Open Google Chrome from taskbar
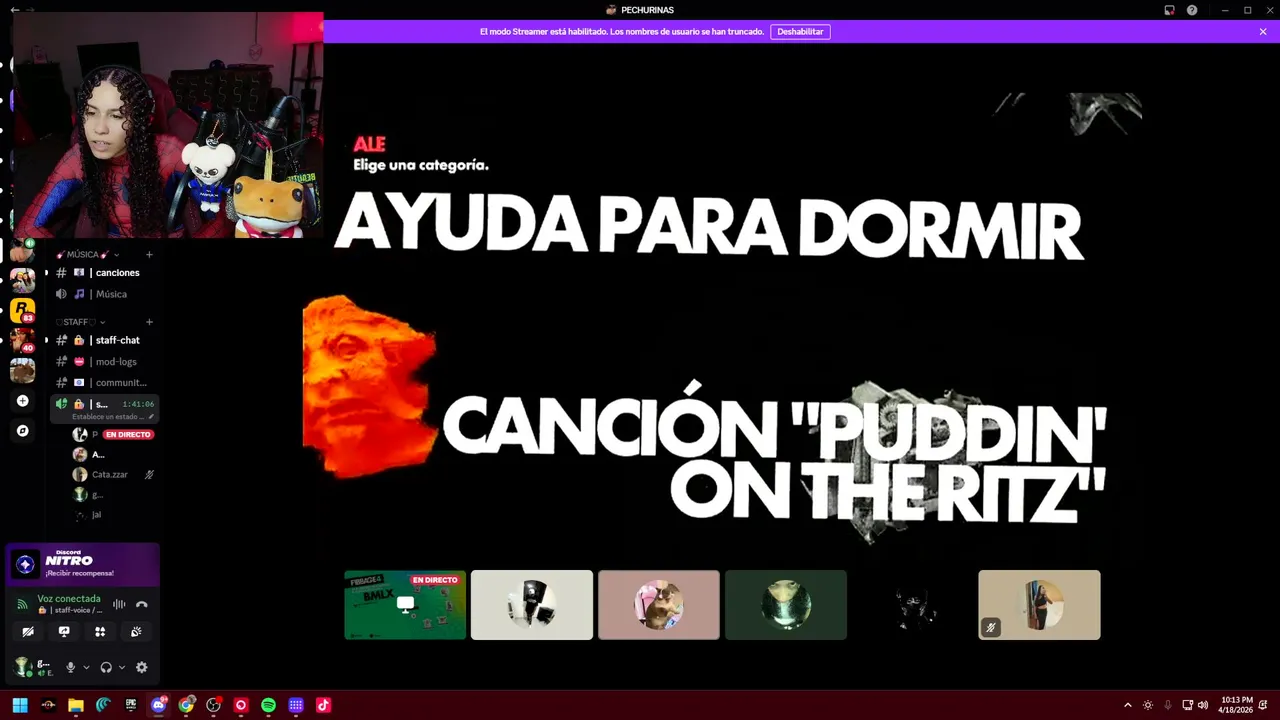 tap(186, 705)
